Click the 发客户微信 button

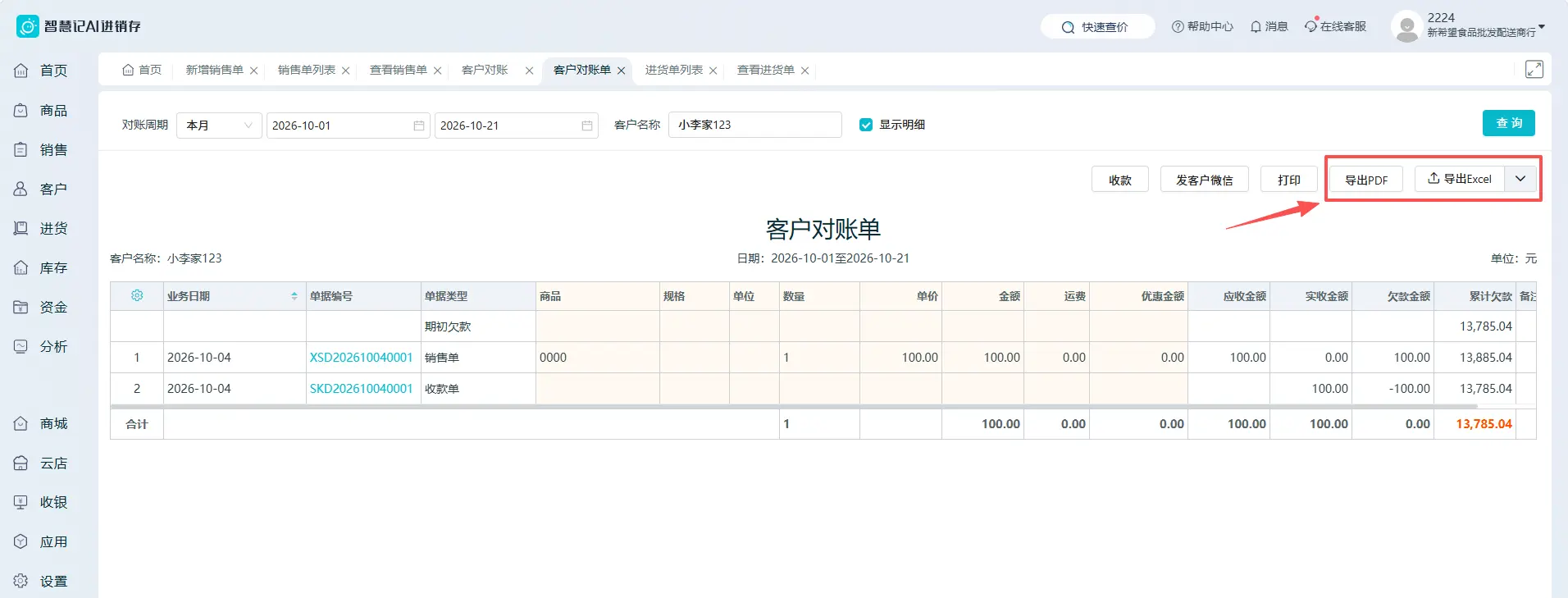[1205, 180]
